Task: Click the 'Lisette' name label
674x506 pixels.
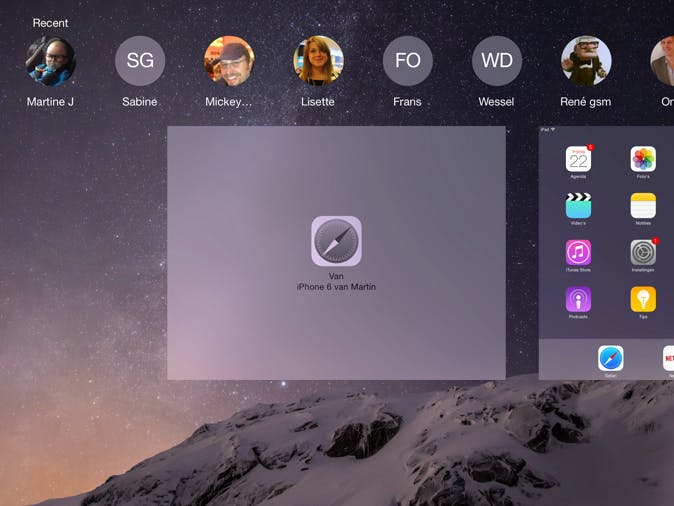Action: click(x=318, y=102)
